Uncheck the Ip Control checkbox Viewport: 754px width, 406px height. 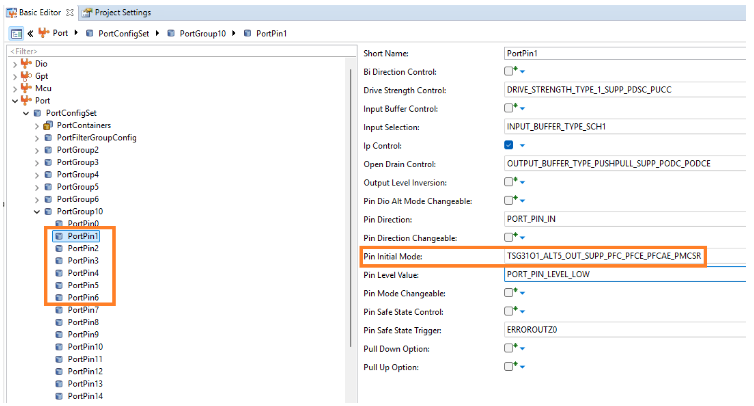[509, 145]
